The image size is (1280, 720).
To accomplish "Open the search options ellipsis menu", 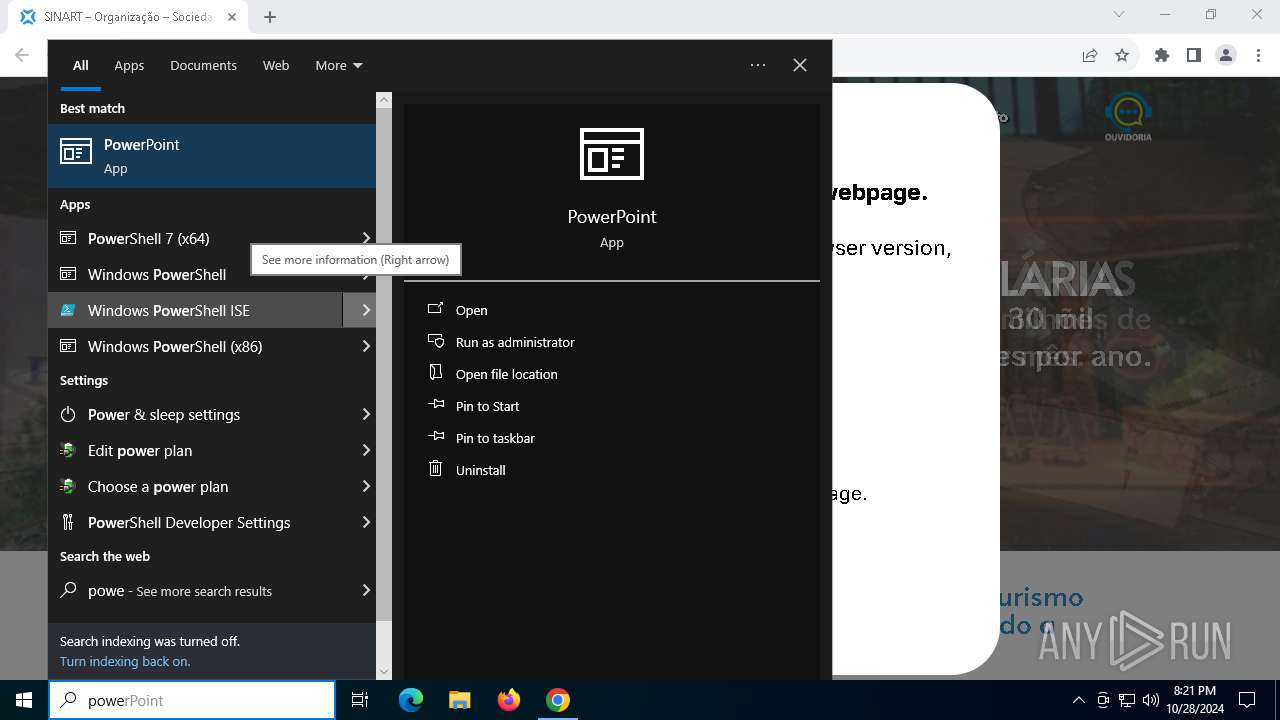I will click(x=758, y=65).
